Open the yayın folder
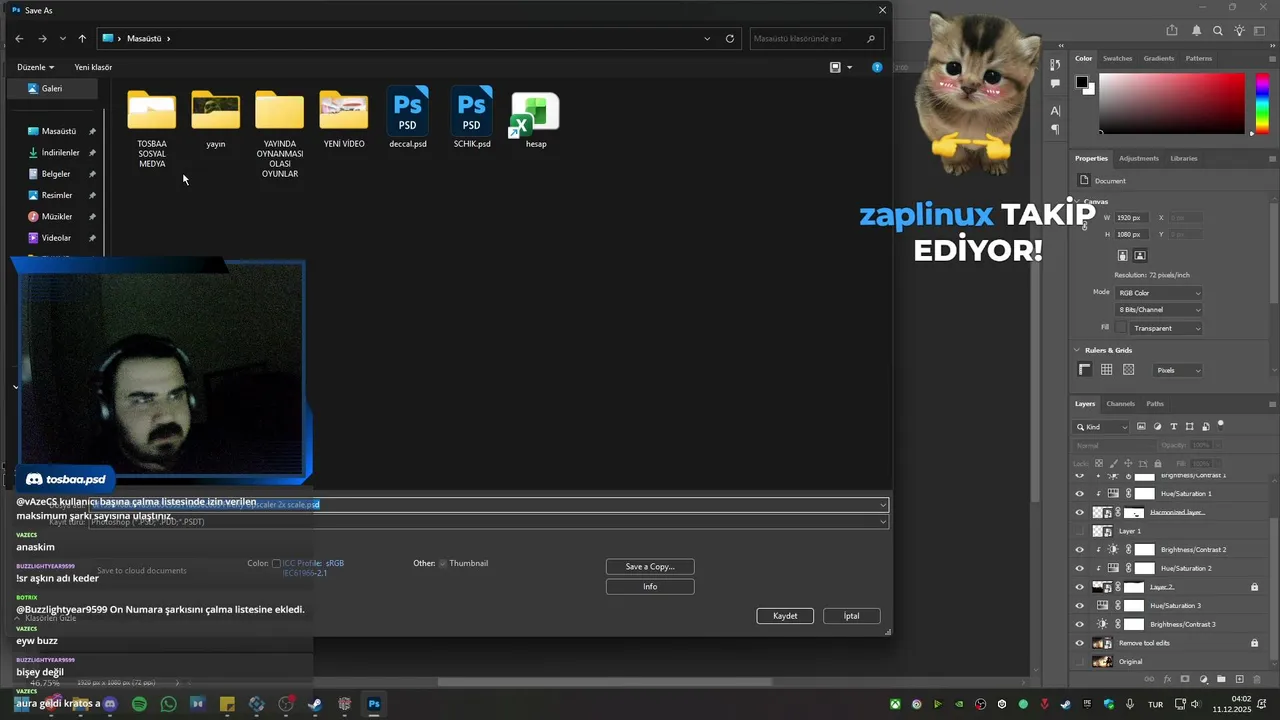 pos(216,118)
